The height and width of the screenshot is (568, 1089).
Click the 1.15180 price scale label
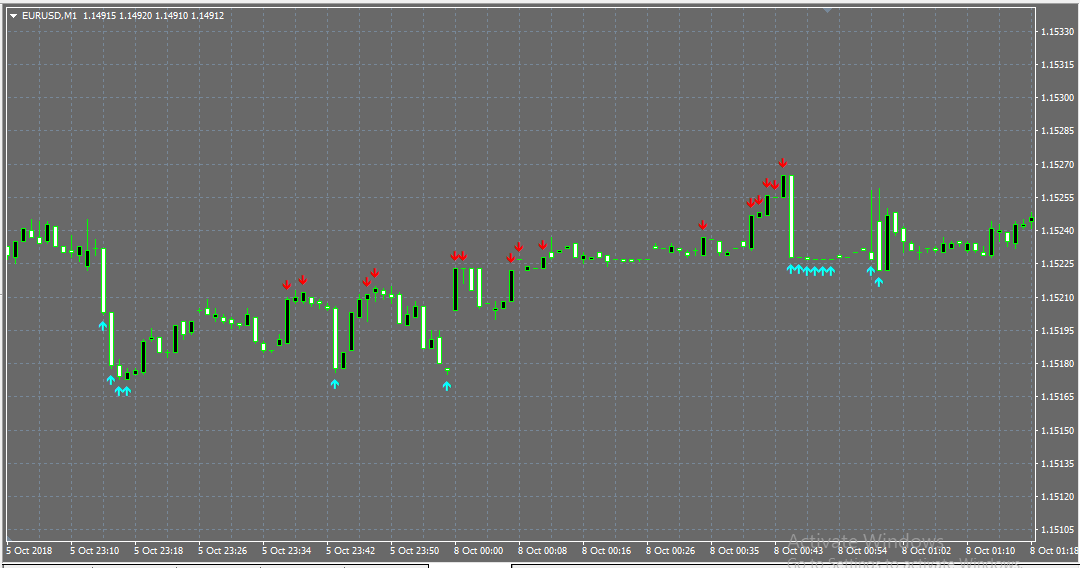coord(1056,364)
